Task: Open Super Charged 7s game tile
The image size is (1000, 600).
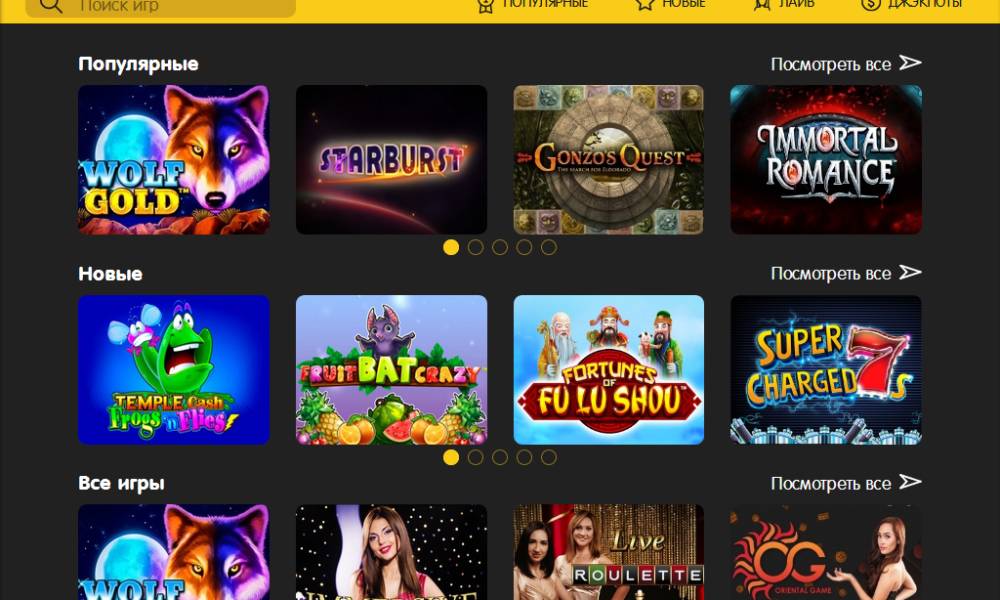Action: point(826,370)
